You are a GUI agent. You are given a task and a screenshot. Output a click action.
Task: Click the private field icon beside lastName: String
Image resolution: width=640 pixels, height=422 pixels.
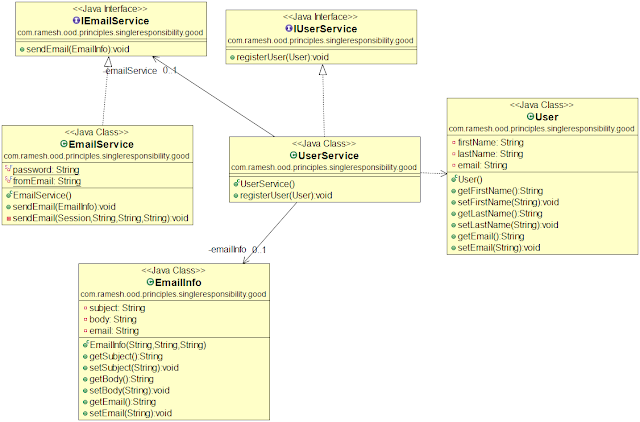click(x=453, y=154)
